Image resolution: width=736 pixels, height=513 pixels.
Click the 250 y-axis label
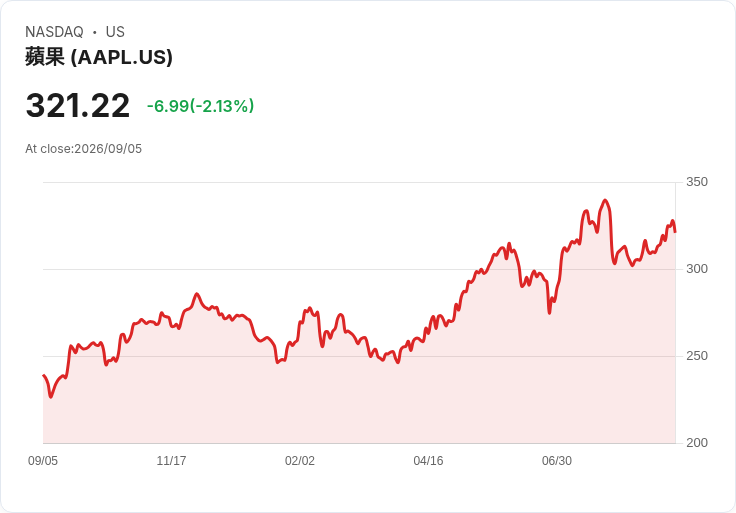(697, 356)
